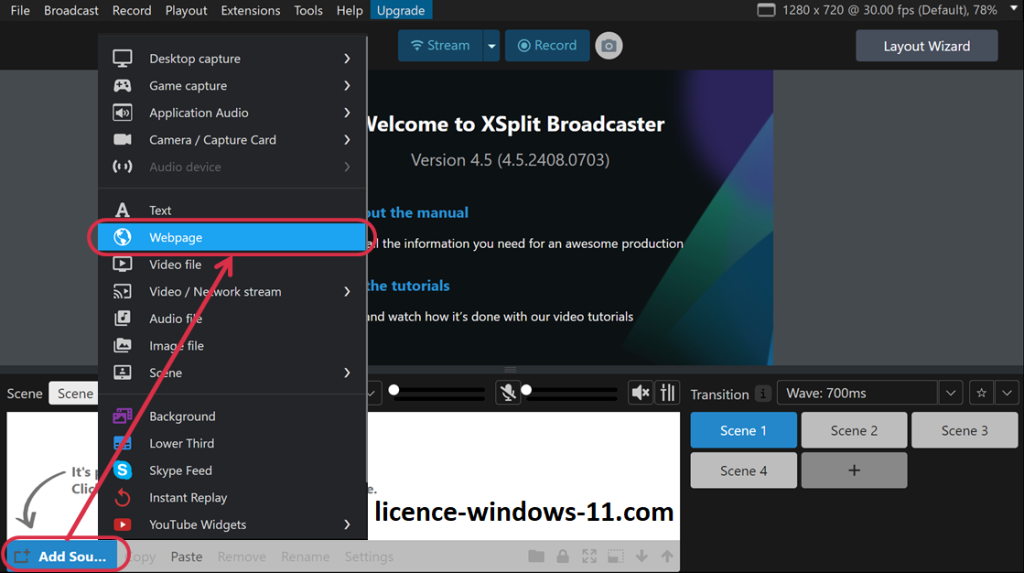Open the Extensions menu
The width and height of the screenshot is (1024, 573).
pos(250,10)
